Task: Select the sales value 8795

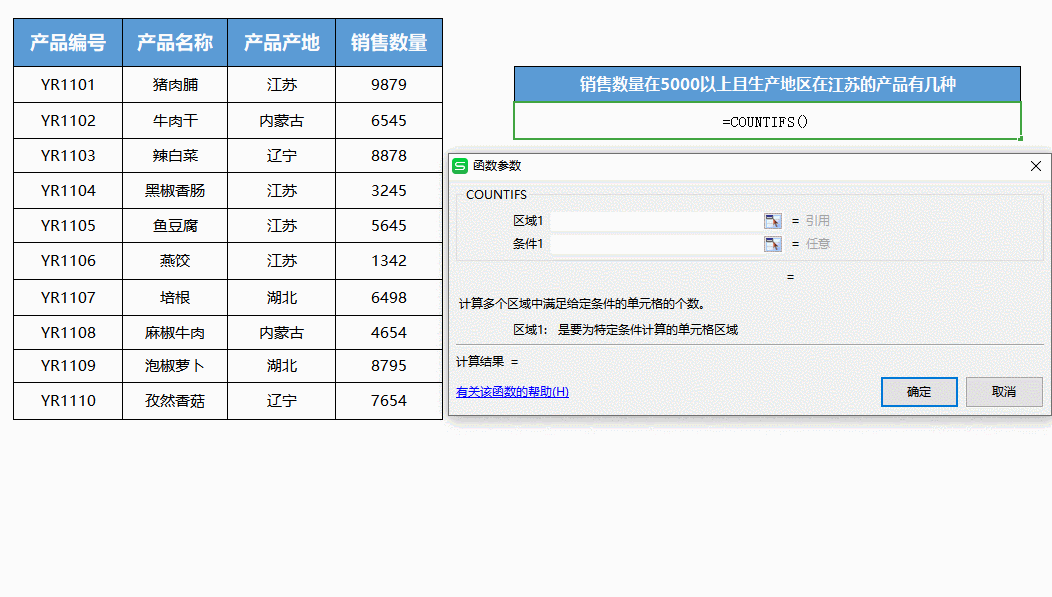Action: tap(389, 366)
